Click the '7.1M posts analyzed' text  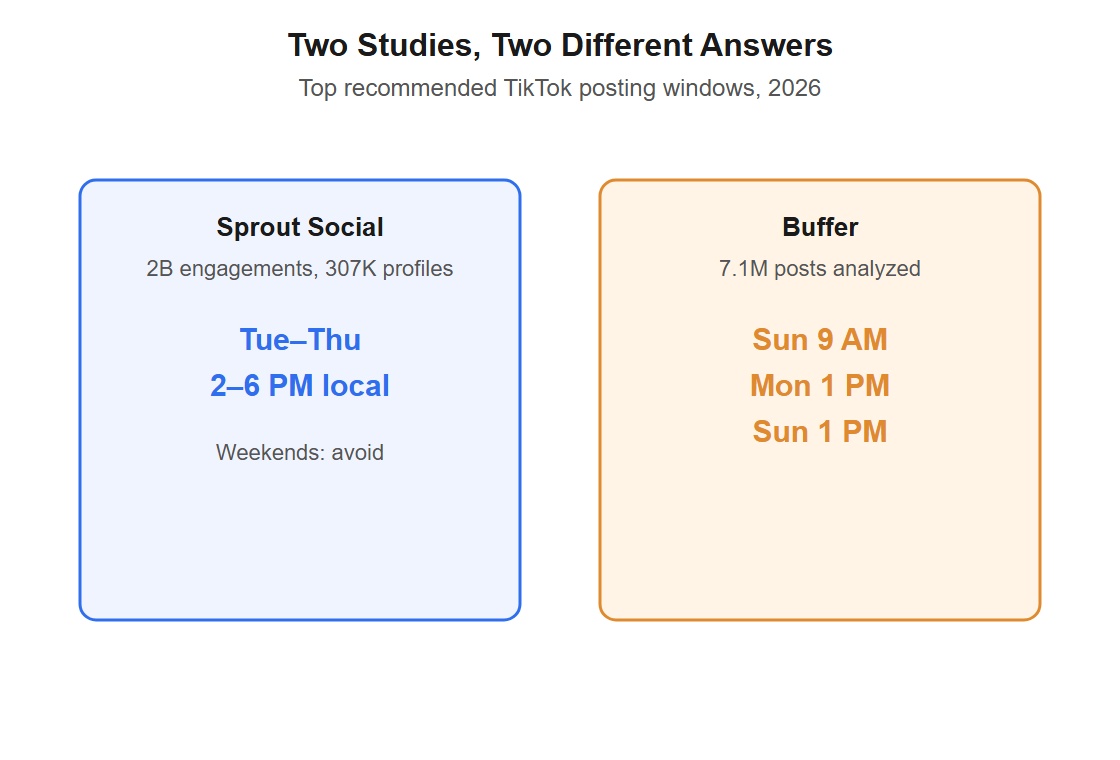point(820,269)
